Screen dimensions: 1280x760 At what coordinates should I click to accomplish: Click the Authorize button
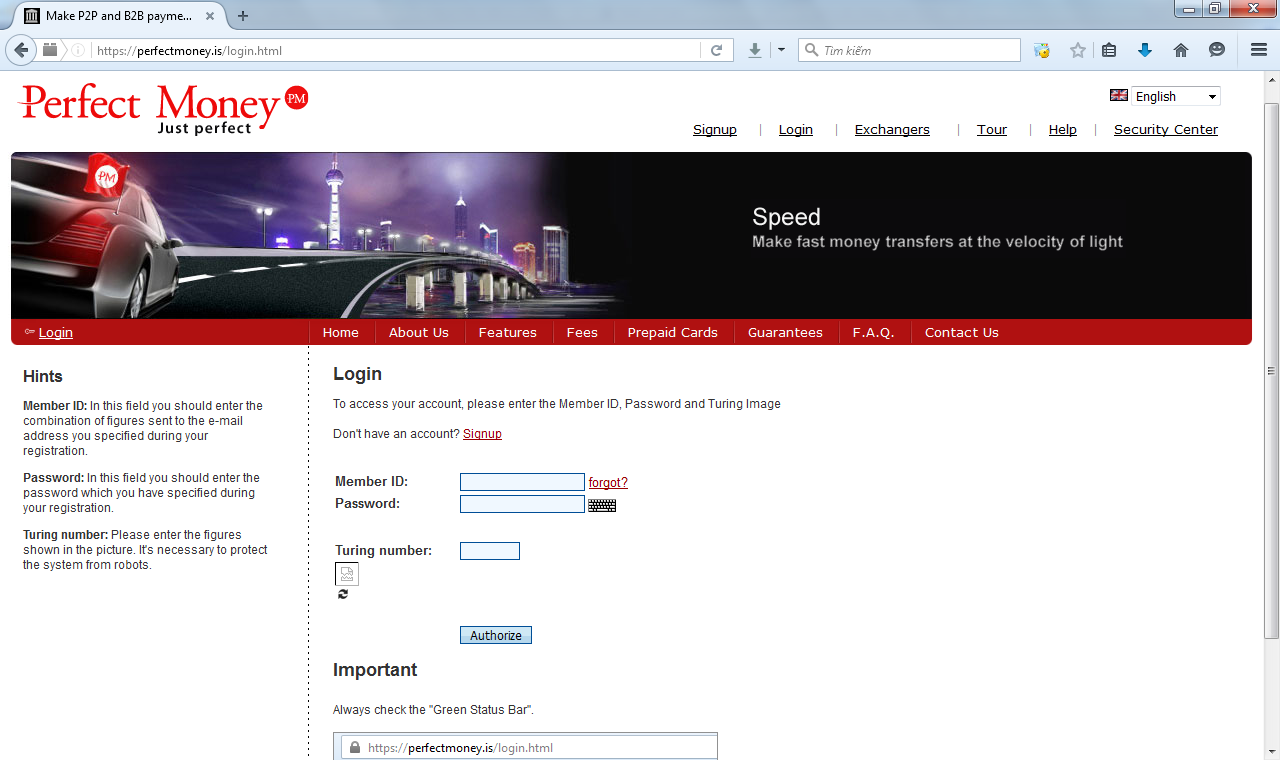pos(496,635)
